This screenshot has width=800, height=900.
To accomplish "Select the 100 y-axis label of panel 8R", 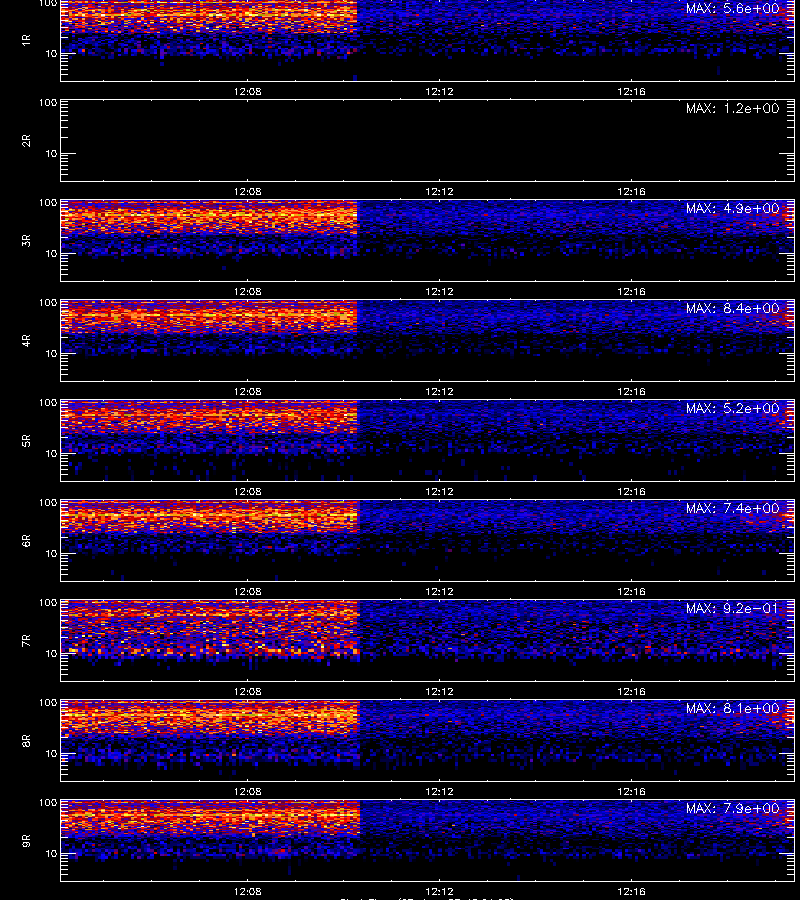I will (48, 703).
